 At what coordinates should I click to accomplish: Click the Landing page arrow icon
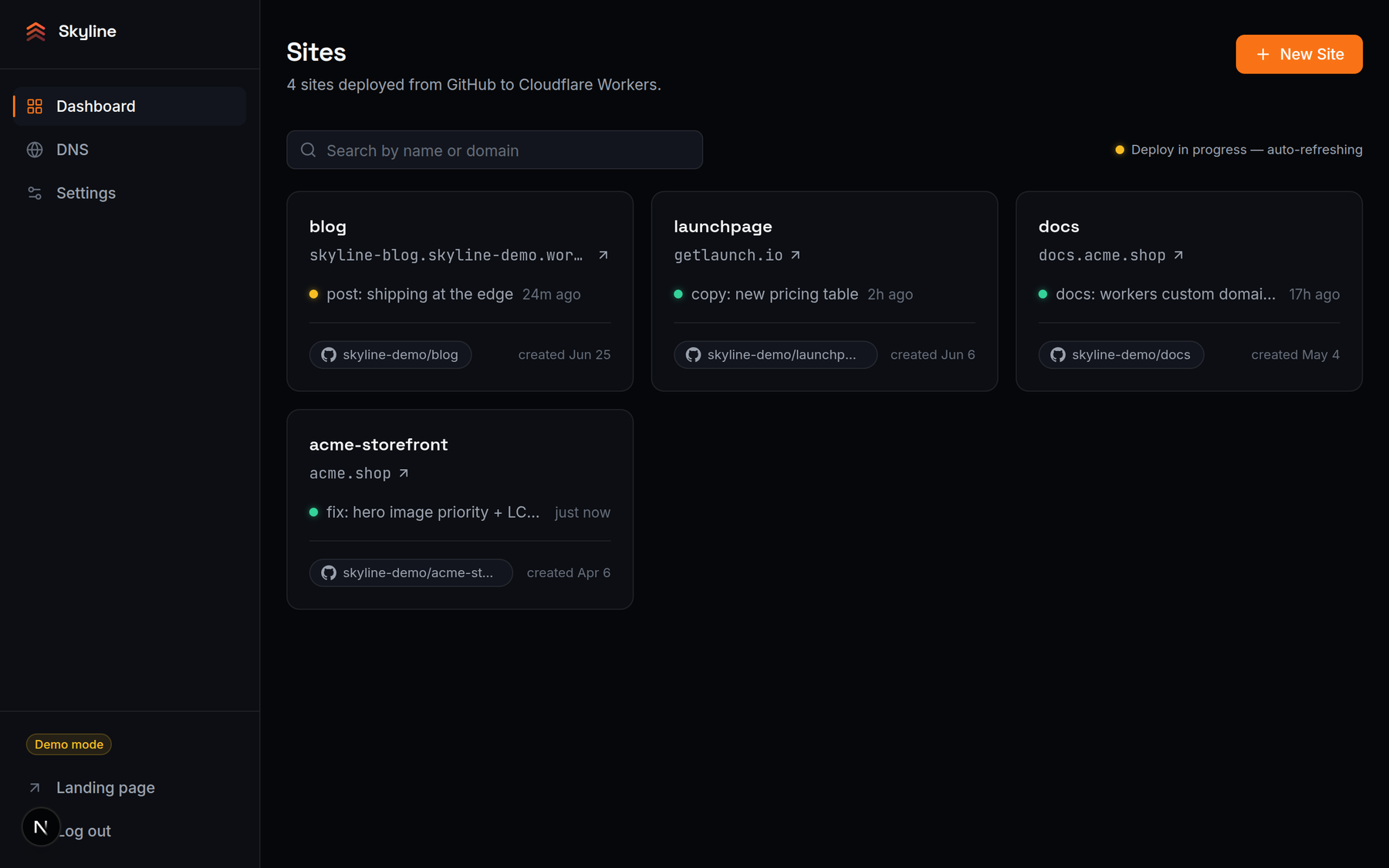(35, 788)
